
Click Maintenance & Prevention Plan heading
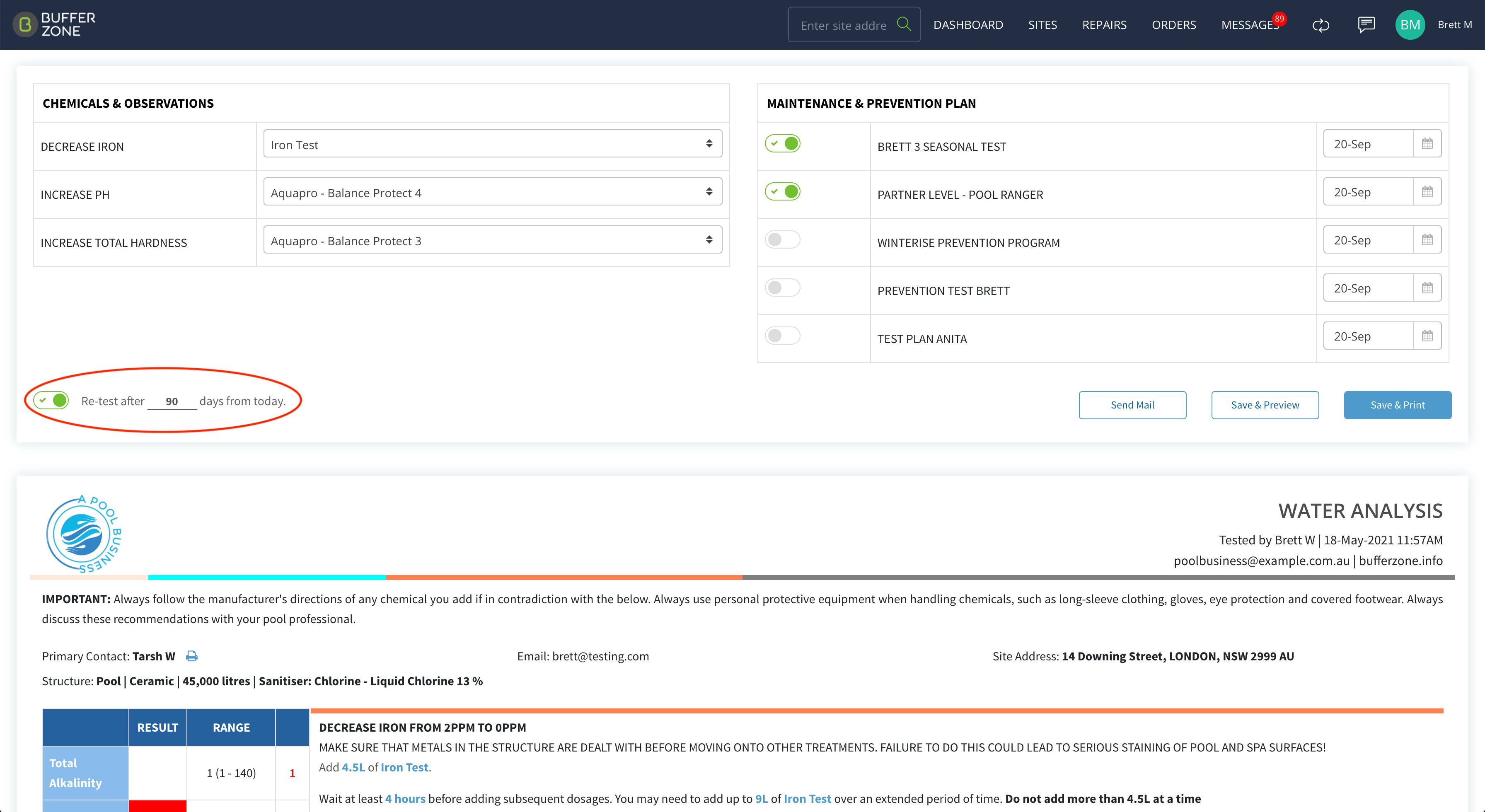click(x=871, y=103)
